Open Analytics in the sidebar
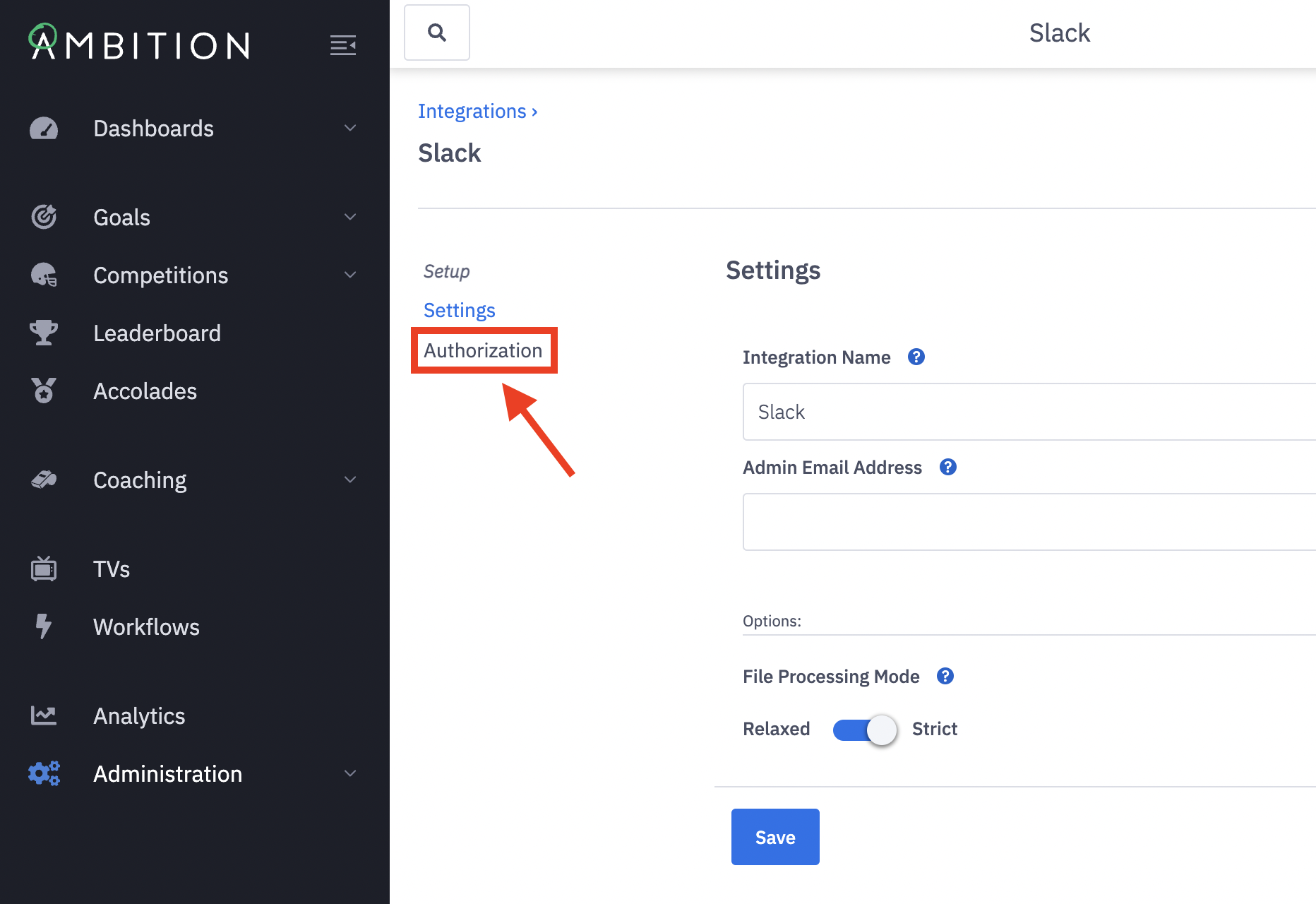The image size is (1316, 904). 139,716
